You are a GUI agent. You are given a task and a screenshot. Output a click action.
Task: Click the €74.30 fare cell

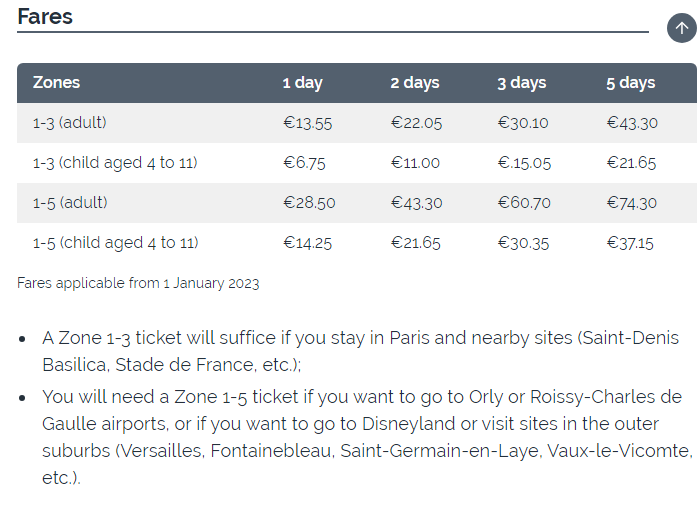632,203
